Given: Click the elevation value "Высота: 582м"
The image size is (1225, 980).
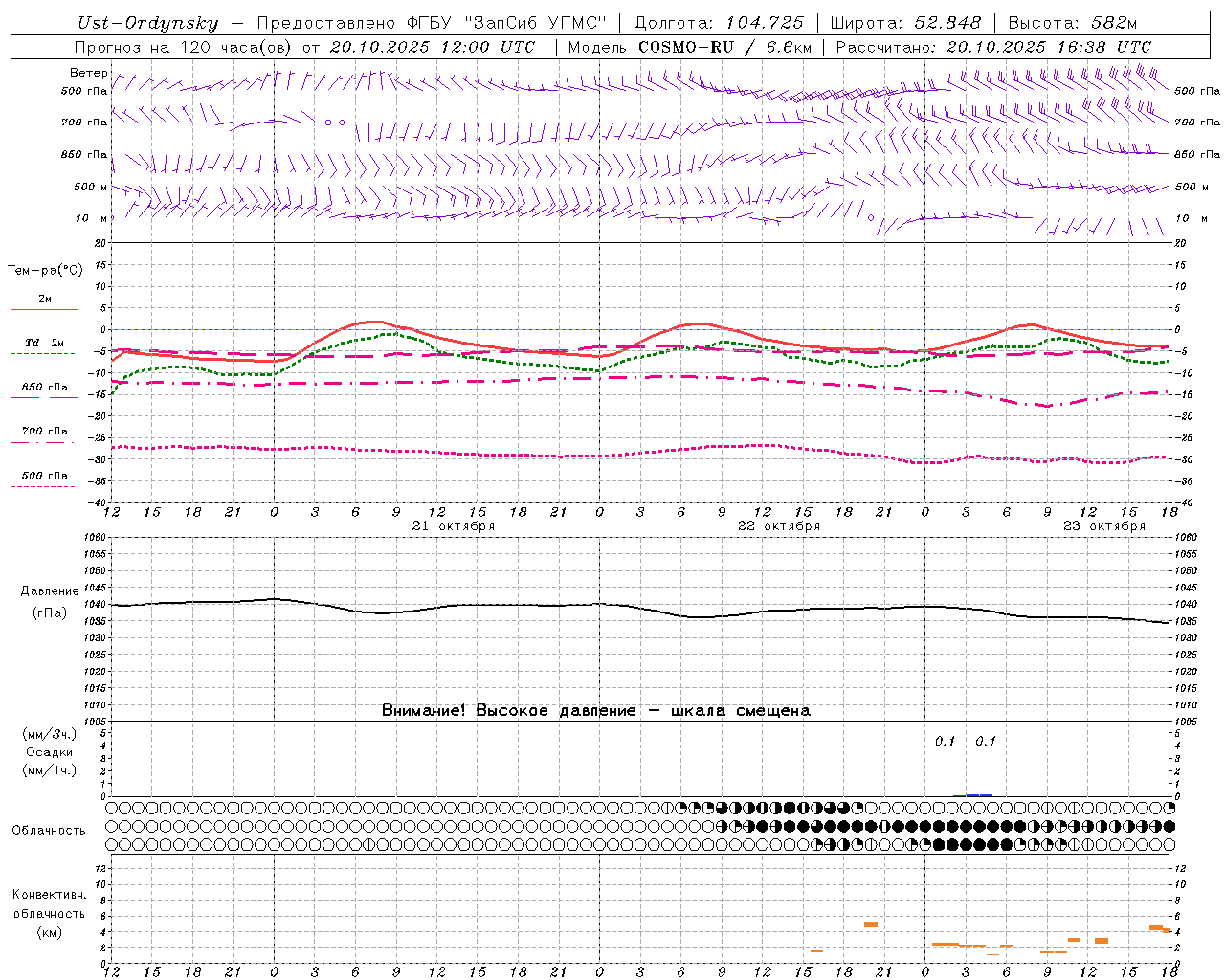Looking at the screenshot, I should coord(1073,24).
